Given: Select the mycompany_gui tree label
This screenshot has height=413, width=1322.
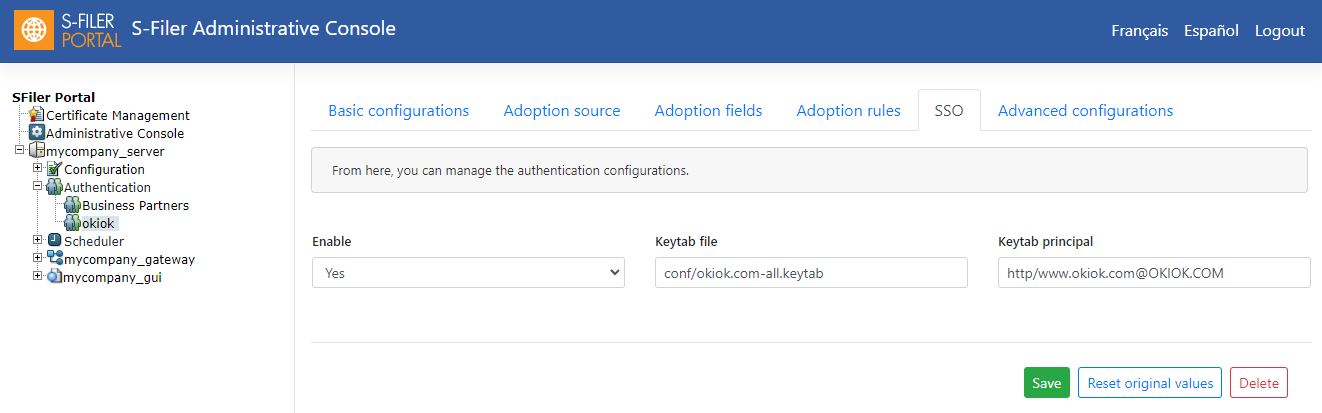Looking at the screenshot, I should coord(112,277).
